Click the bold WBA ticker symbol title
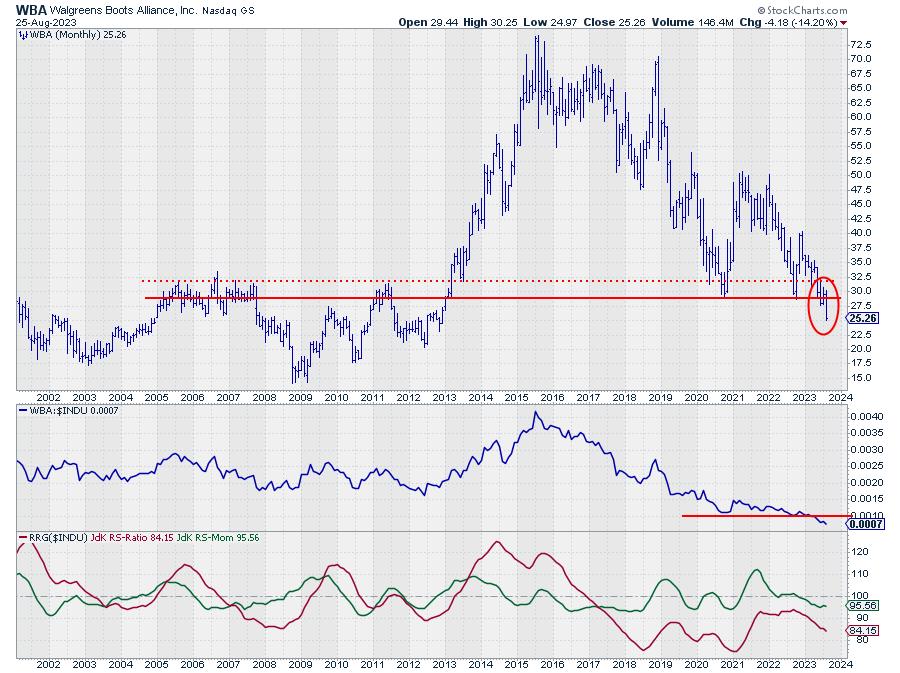 [31, 9]
